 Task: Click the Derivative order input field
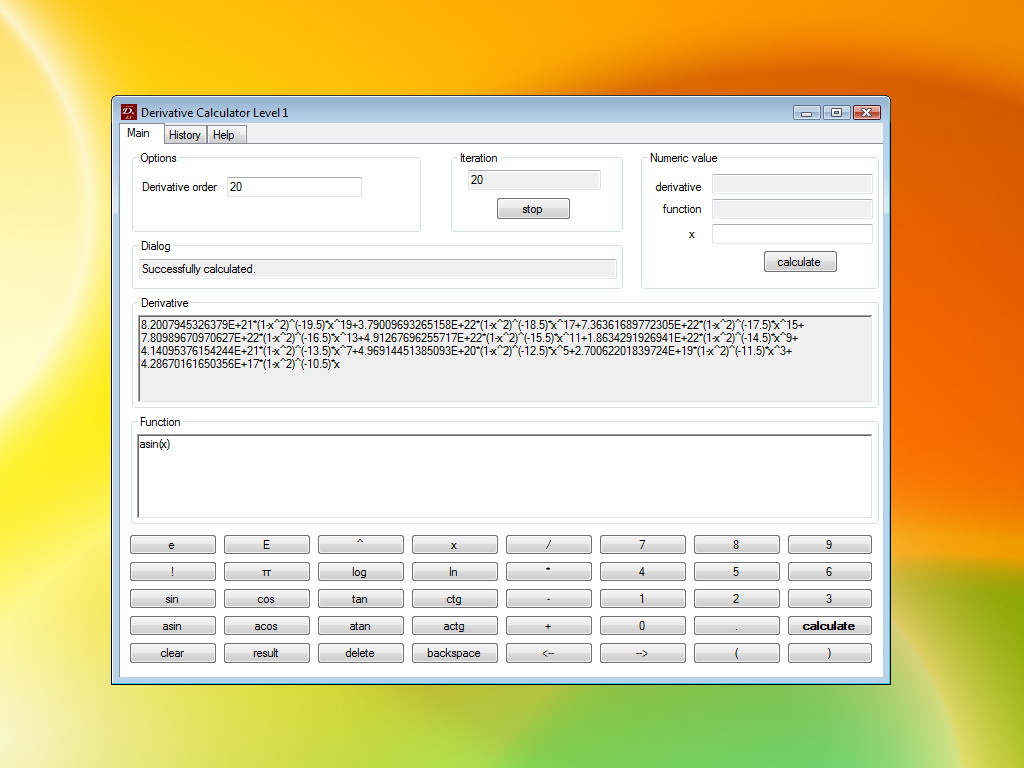[x=295, y=187]
